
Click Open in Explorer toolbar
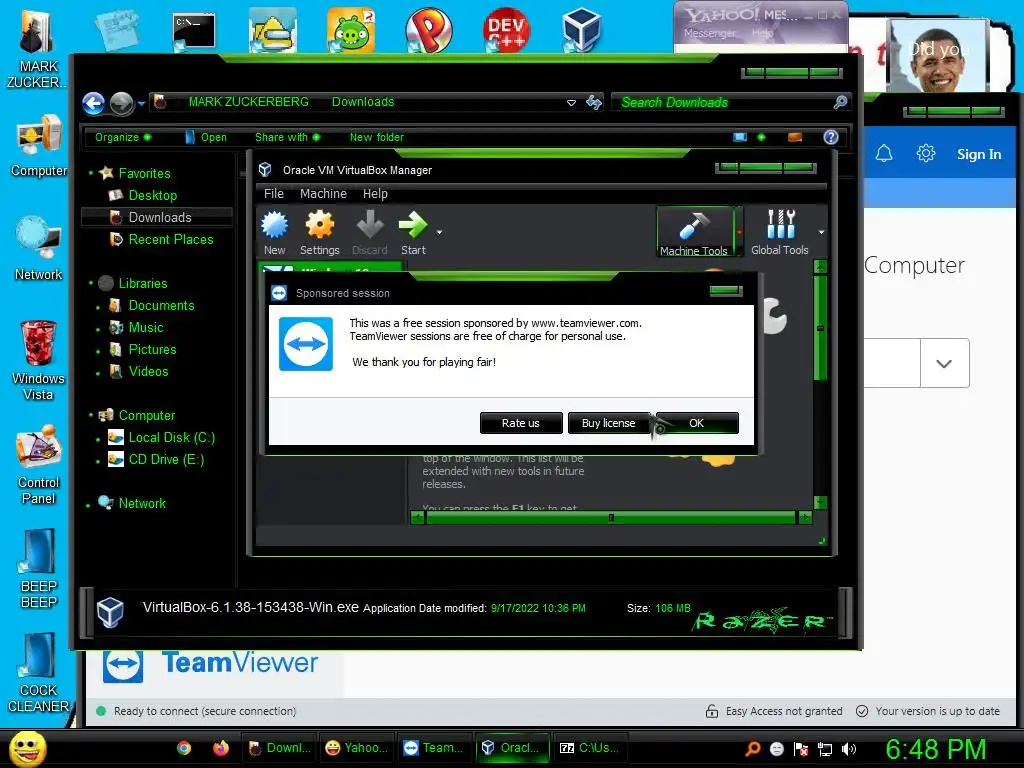tap(206, 137)
